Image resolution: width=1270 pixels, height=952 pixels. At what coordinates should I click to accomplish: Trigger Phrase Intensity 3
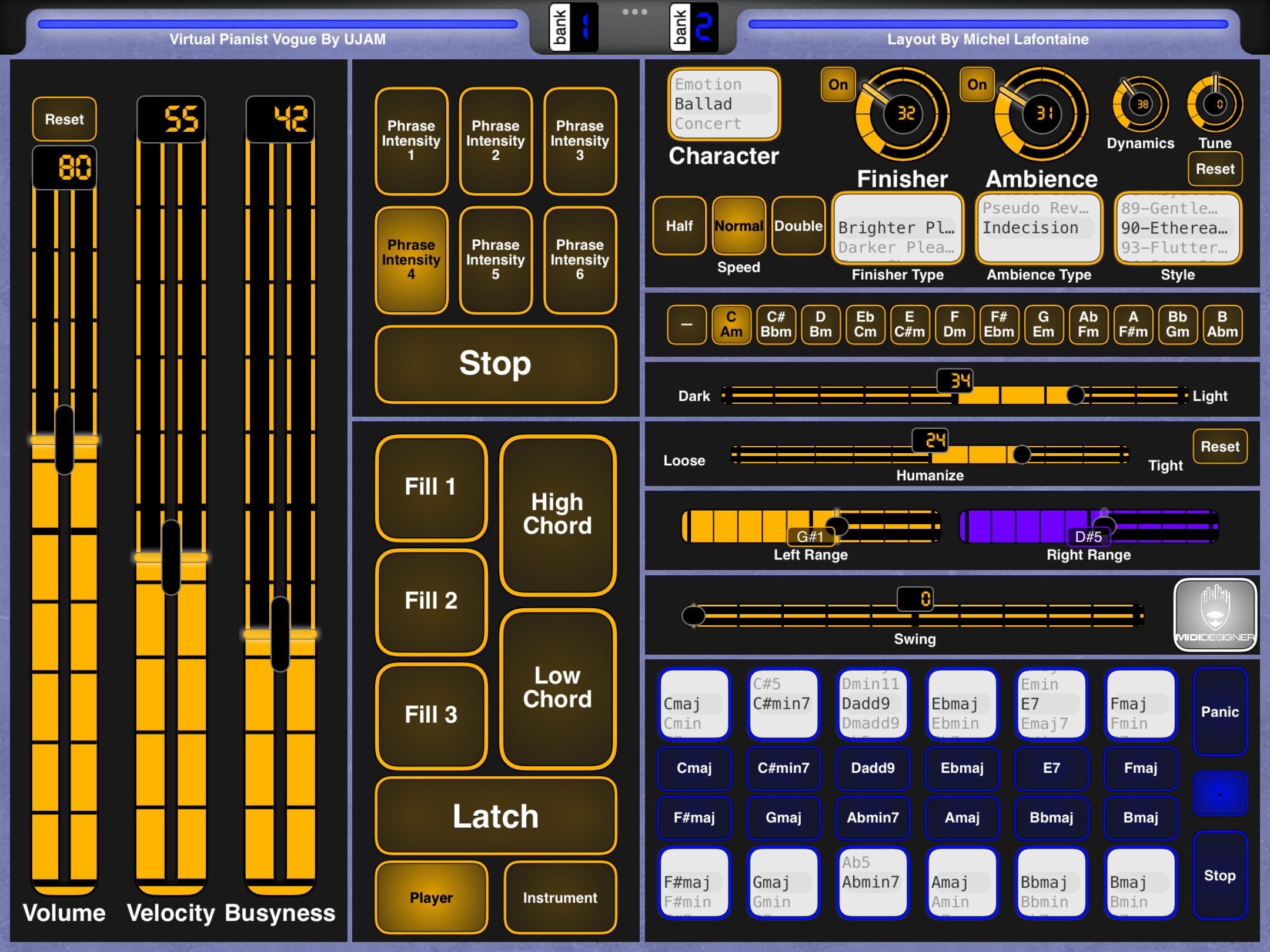[x=580, y=141]
